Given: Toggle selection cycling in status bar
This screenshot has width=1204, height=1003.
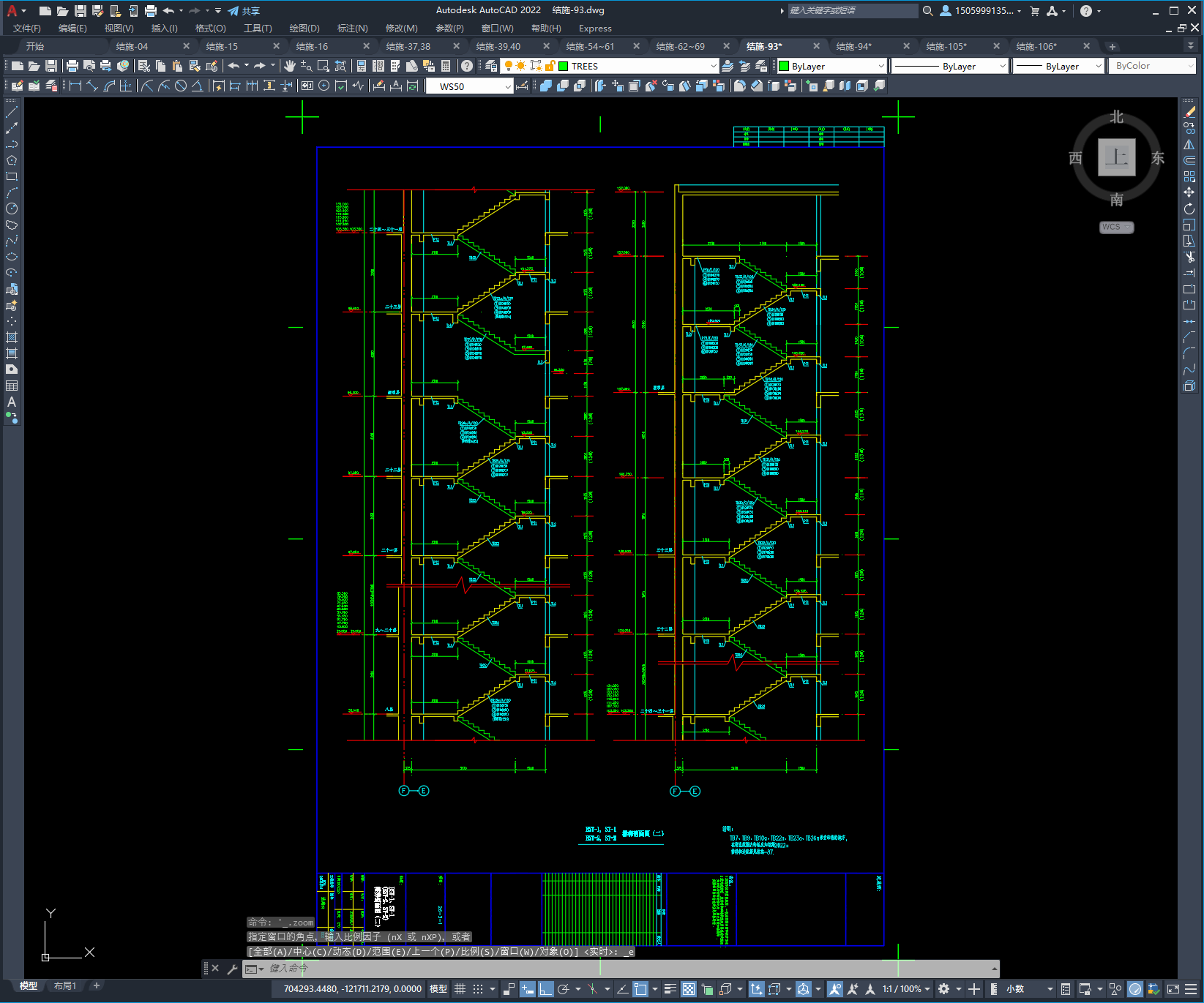Looking at the screenshot, I should [x=708, y=989].
